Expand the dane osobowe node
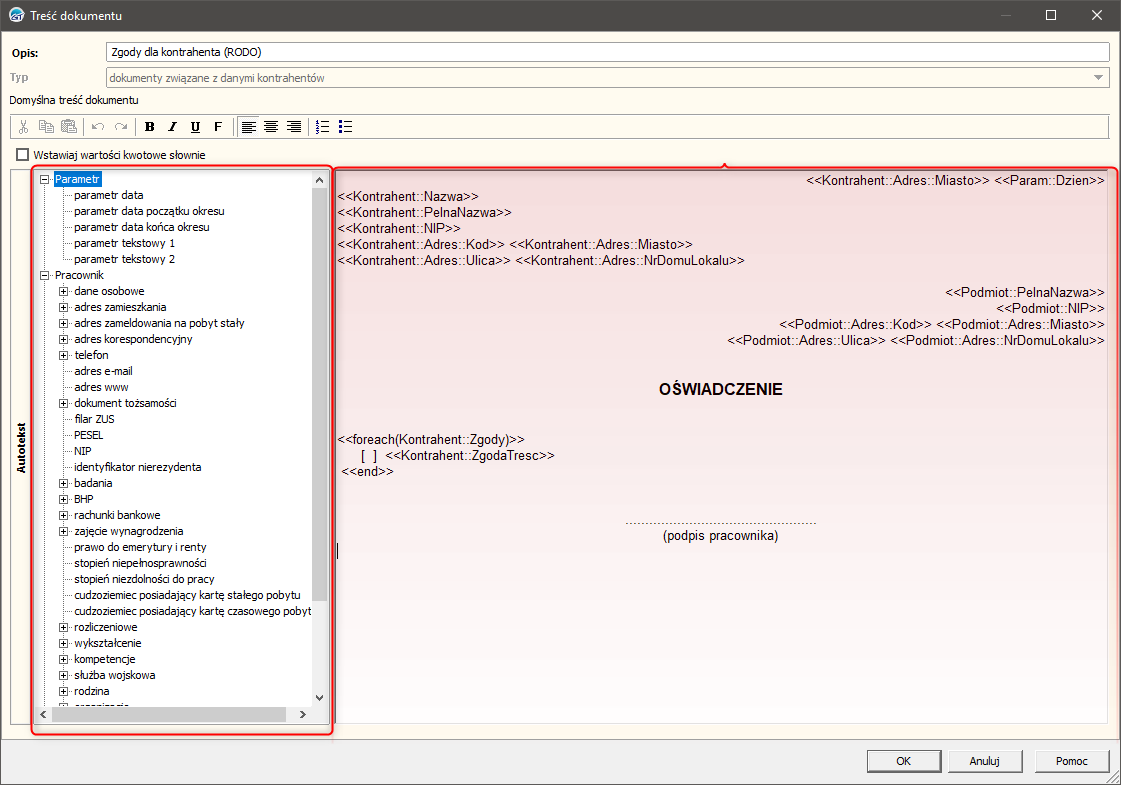The width and height of the screenshot is (1121, 785). [64, 291]
